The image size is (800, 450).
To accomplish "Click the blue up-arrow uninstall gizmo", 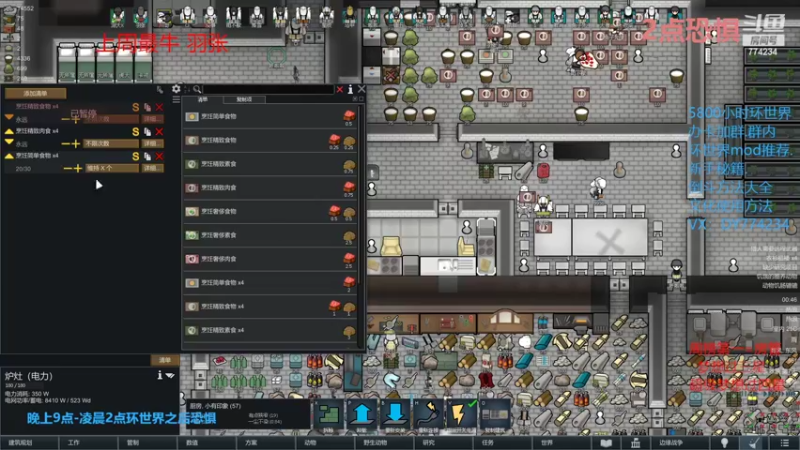I will click(x=362, y=415).
